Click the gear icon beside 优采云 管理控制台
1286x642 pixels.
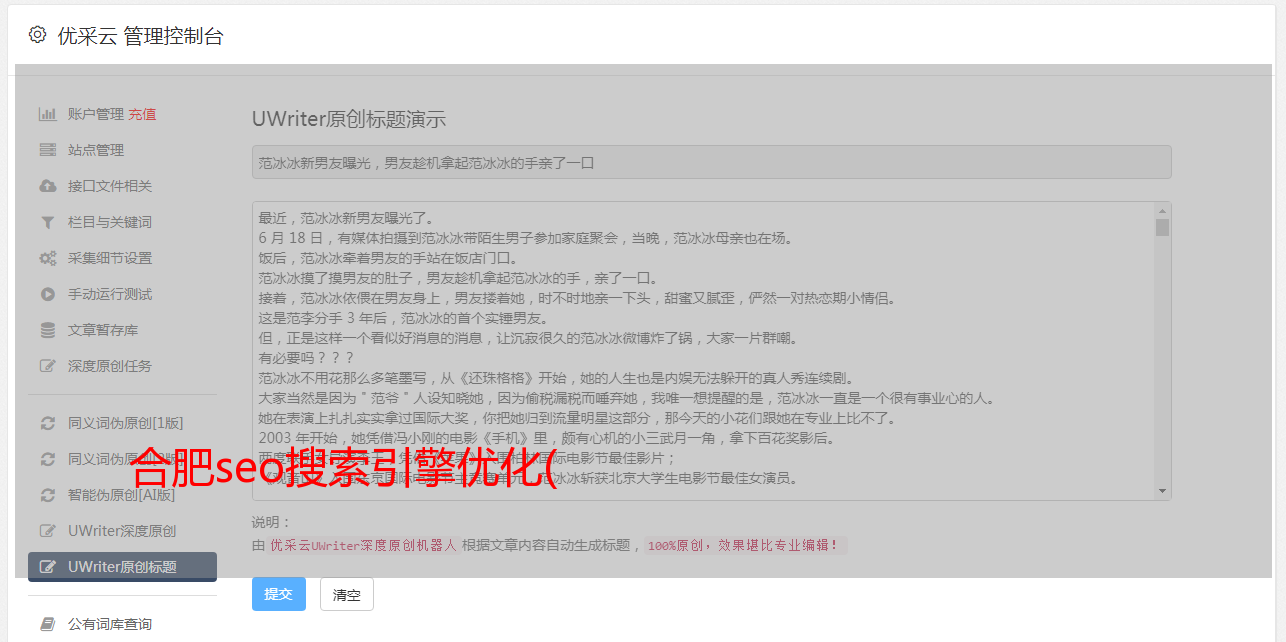pyautogui.click(x=37, y=35)
